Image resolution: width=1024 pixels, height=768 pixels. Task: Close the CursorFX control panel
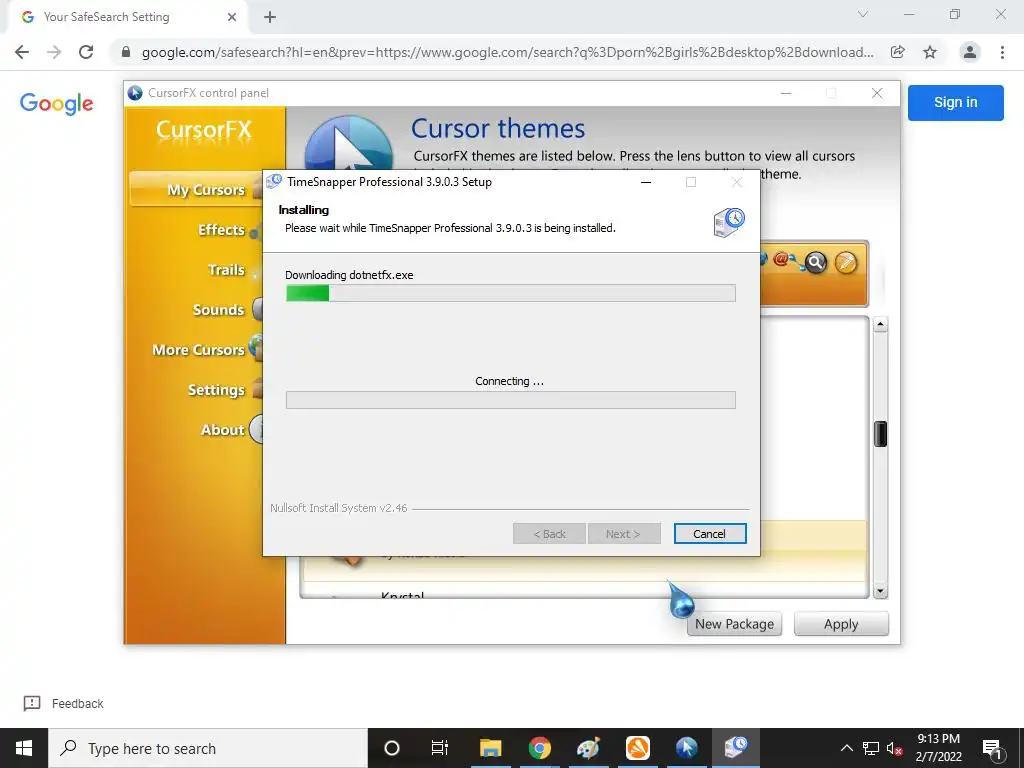pos(877,93)
